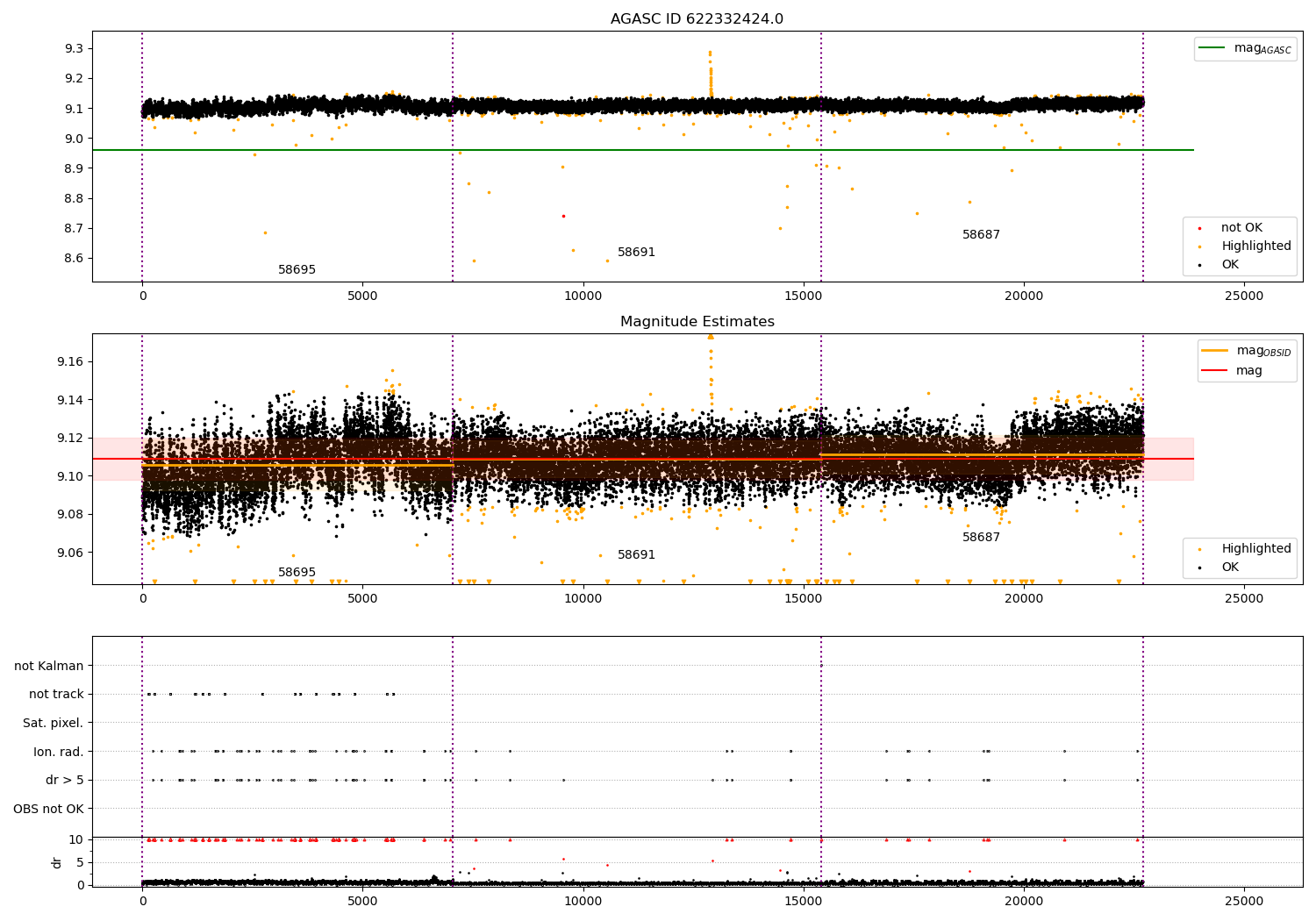Select the 58687 annotation in the top plot
1316x921 pixels.
[981, 235]
